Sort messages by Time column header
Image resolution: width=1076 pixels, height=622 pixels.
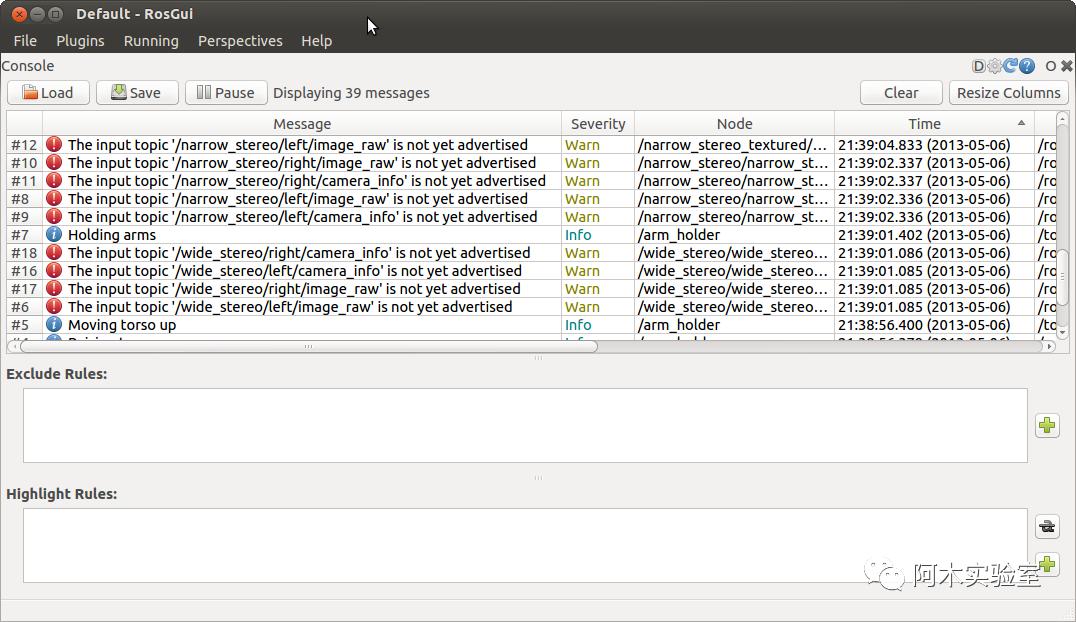tap(924, 124)
